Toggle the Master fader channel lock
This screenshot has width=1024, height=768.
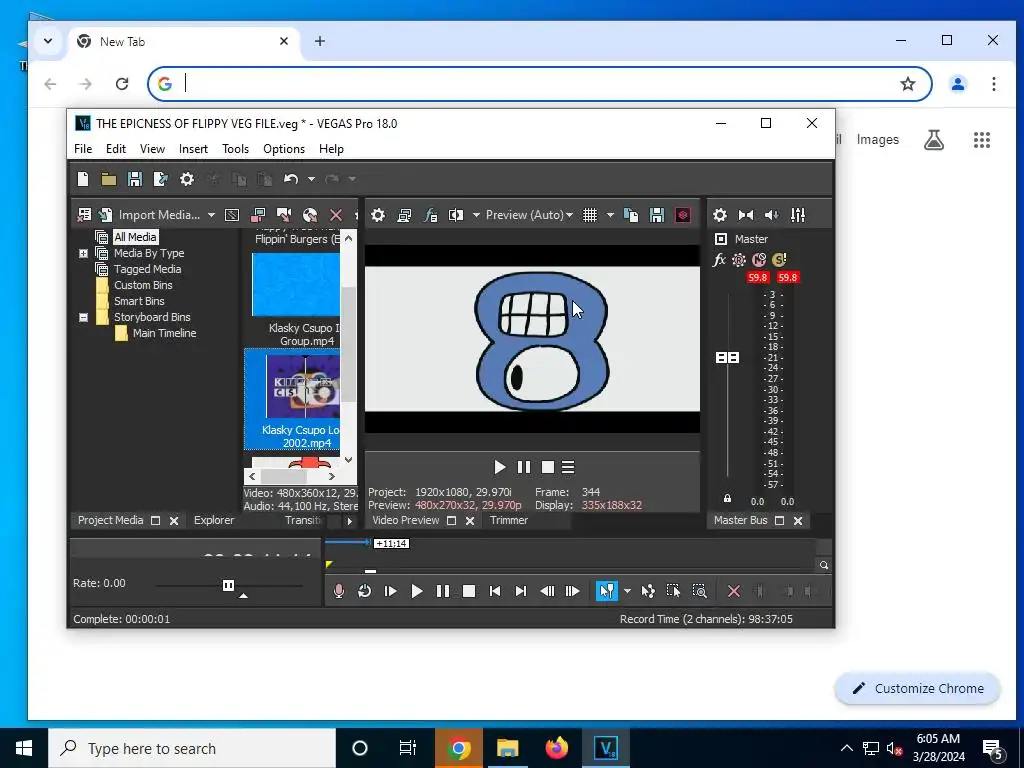(x=728, y=498)
